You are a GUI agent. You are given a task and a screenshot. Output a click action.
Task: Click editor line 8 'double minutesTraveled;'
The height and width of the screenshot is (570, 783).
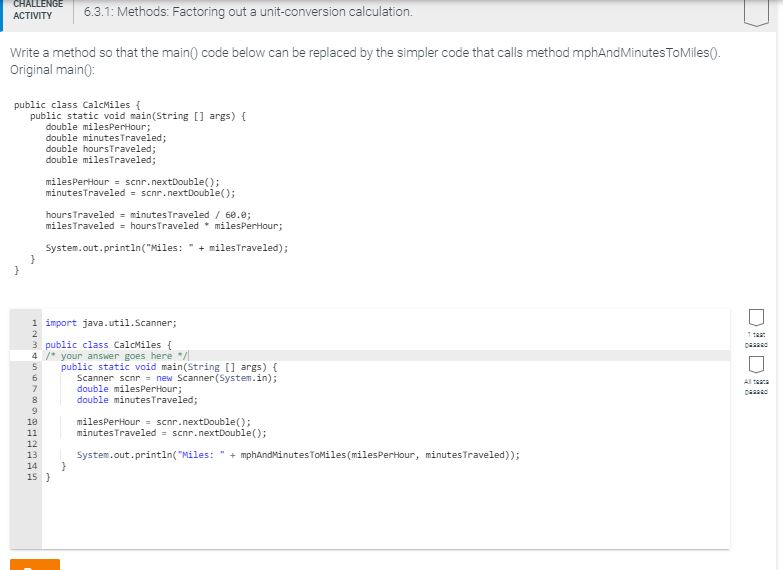137,400
